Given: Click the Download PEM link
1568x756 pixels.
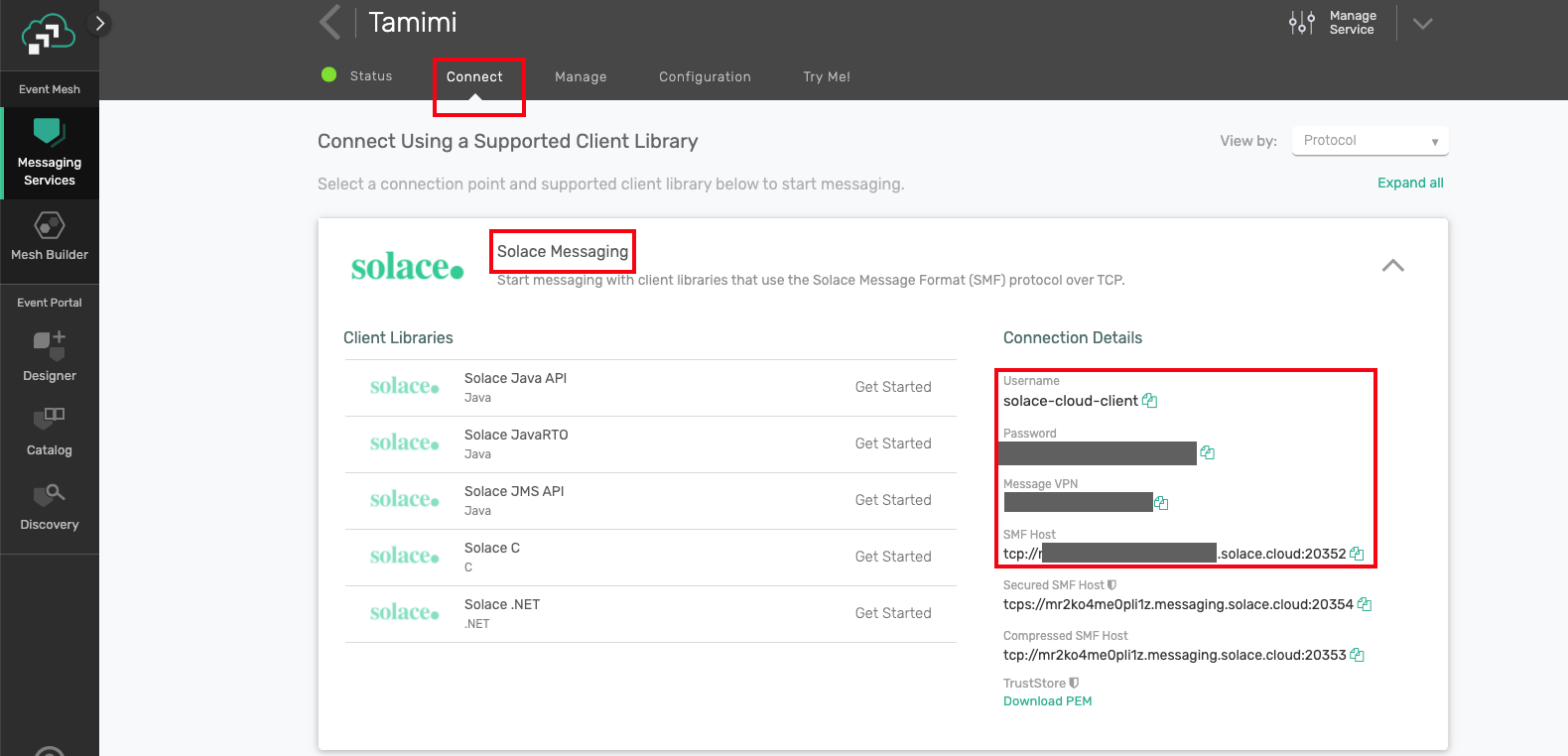Looking at the screenshot, I should [1047, 701].
